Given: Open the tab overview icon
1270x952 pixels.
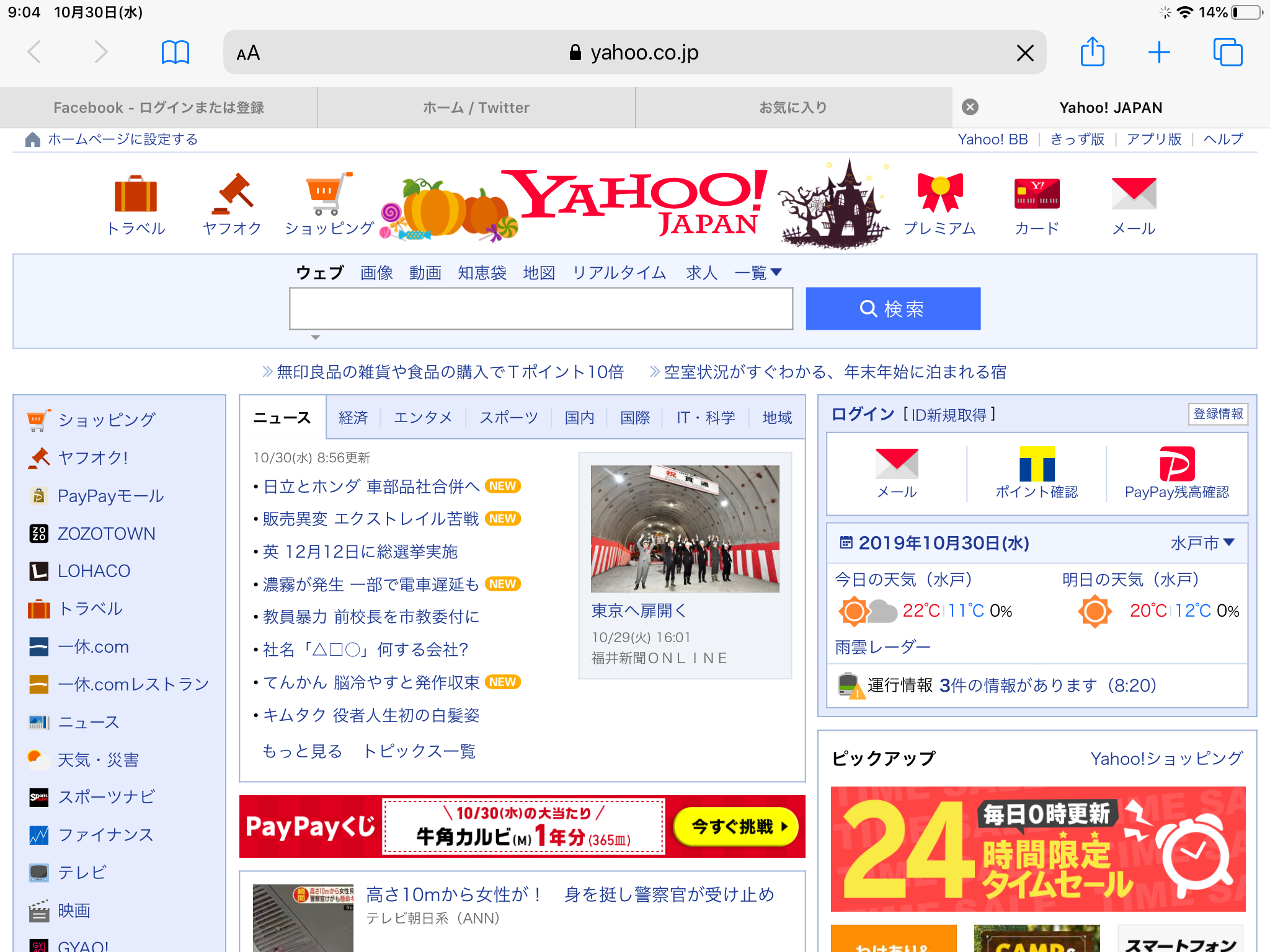Looking at the screenshot, I should click(x=1228, y=52).
